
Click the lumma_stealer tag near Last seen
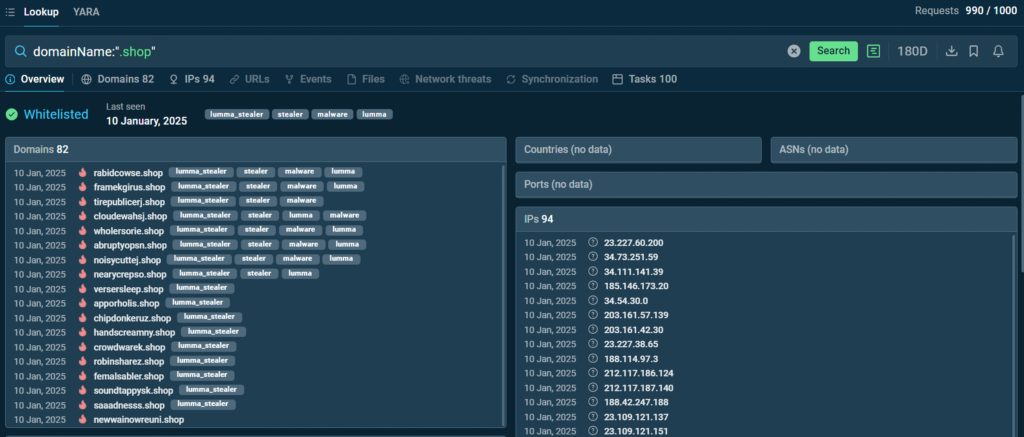[236, 114]
